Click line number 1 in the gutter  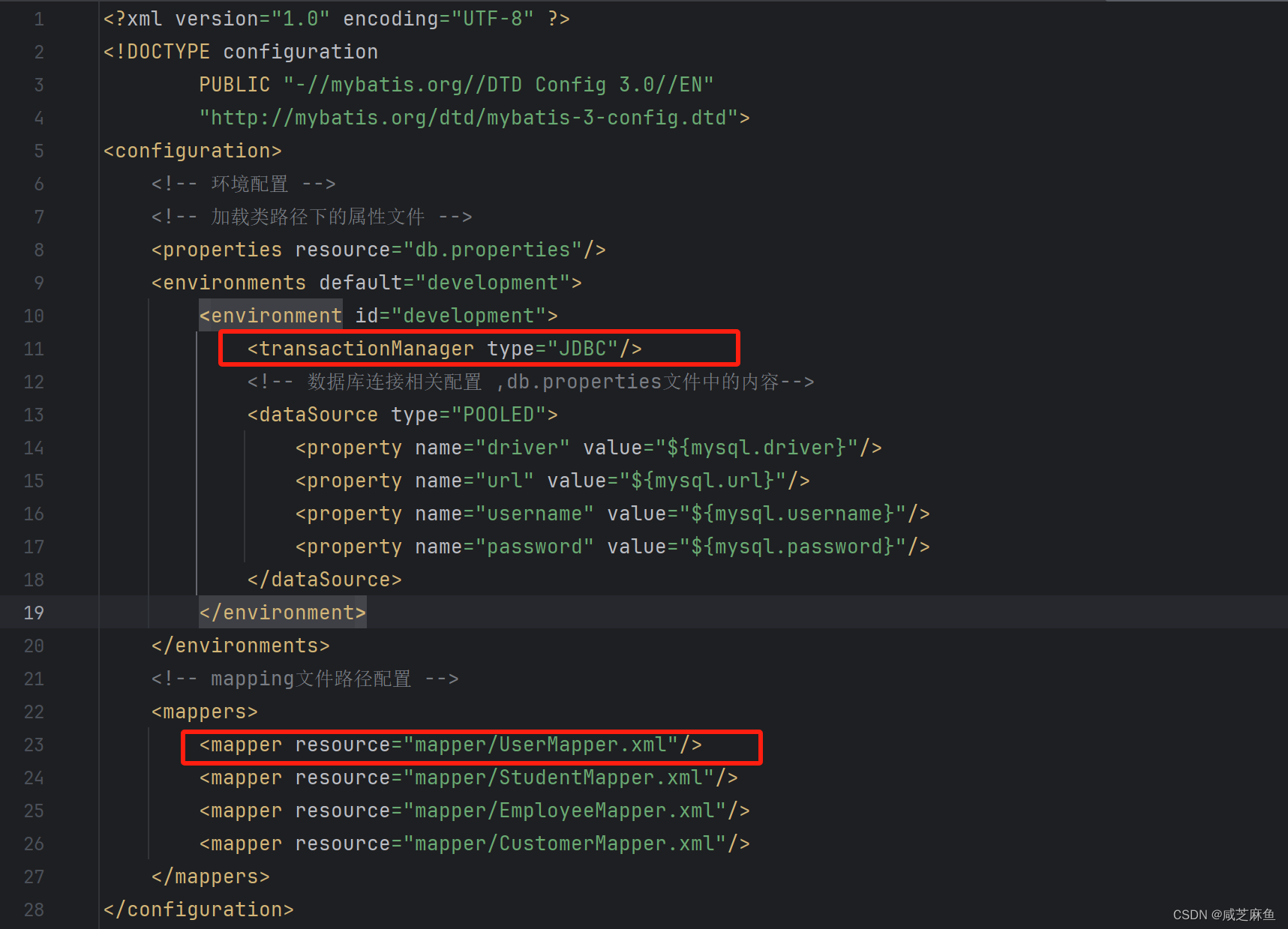(x=39, y=19)
